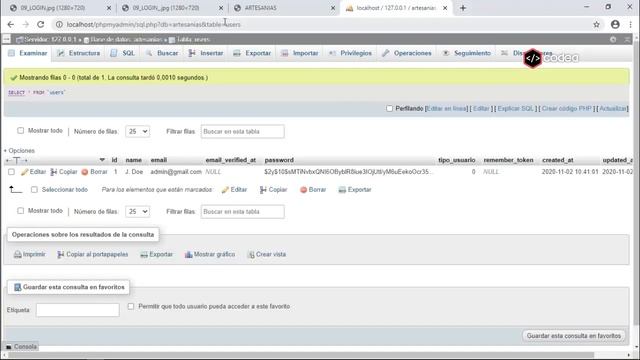Open the Insertar tab
The height and width of the screenshot is (360, 640).
click(x=206, y=53)
